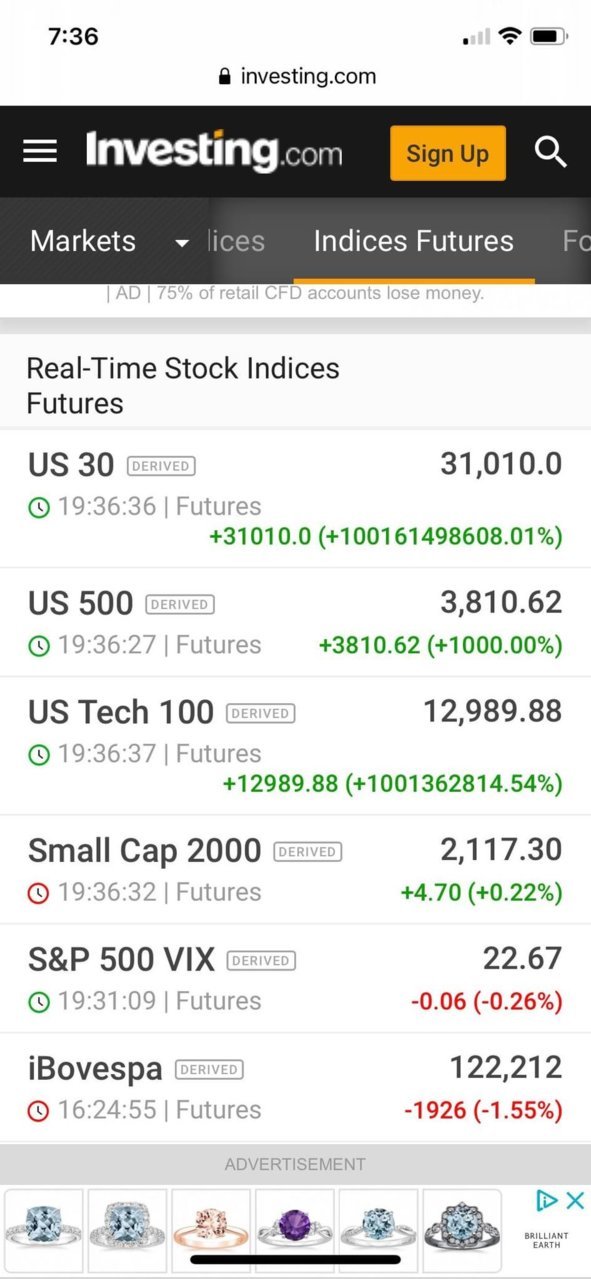
Task: Tap the lock icon in address bar
Action: click(x=224, y=77)
